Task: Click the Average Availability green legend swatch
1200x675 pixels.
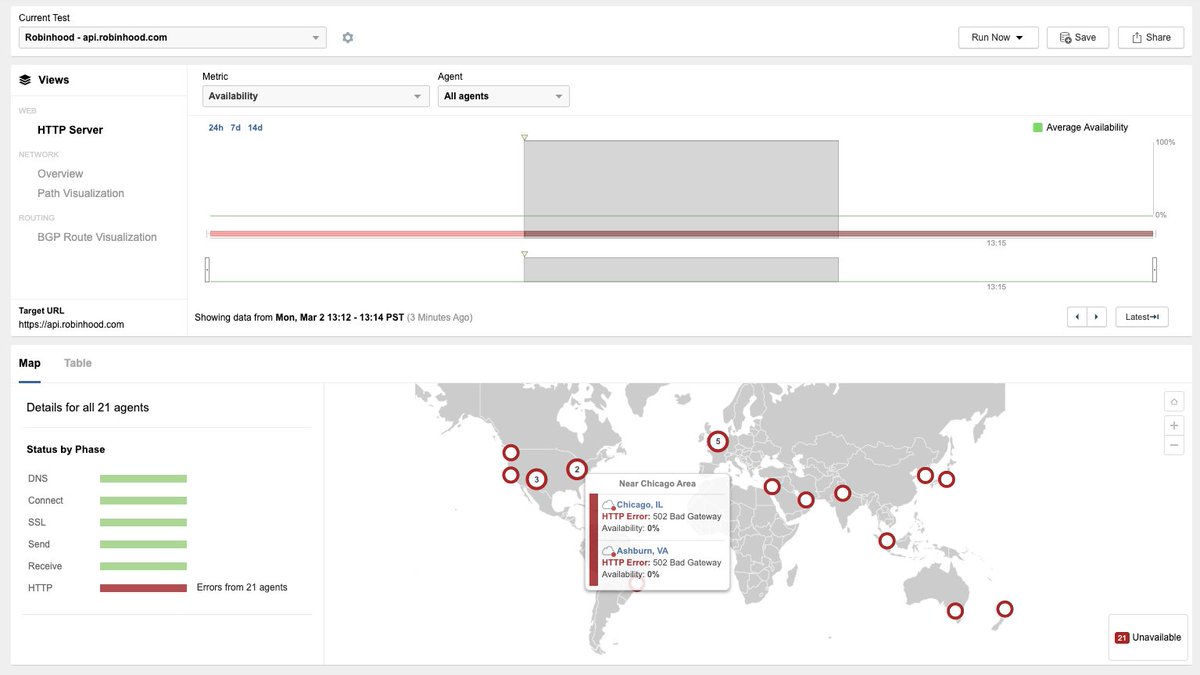Action: (1038, 127)
